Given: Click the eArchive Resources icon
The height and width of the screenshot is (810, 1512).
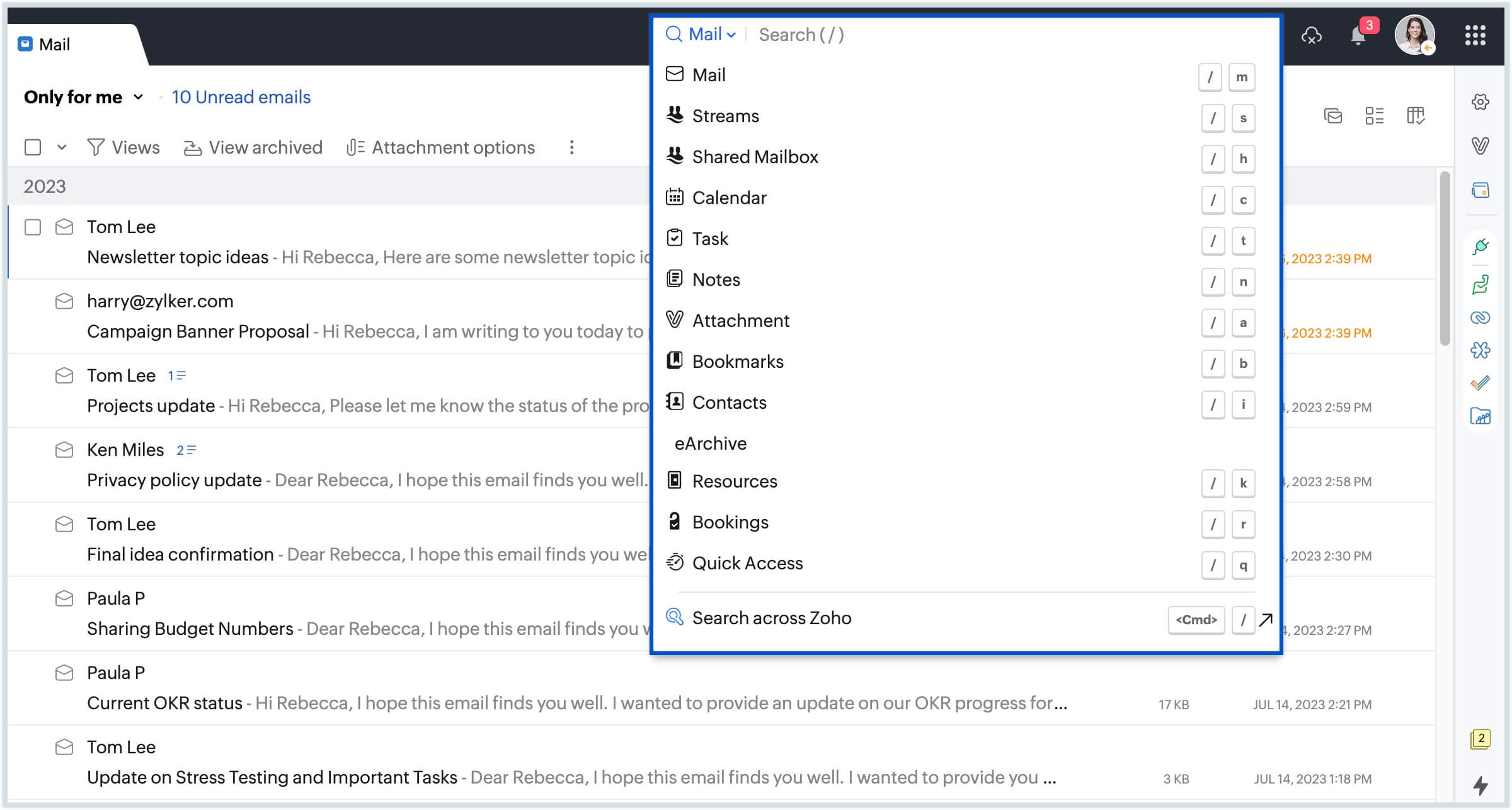Looking at the screenshot, I should pos(675,481).
